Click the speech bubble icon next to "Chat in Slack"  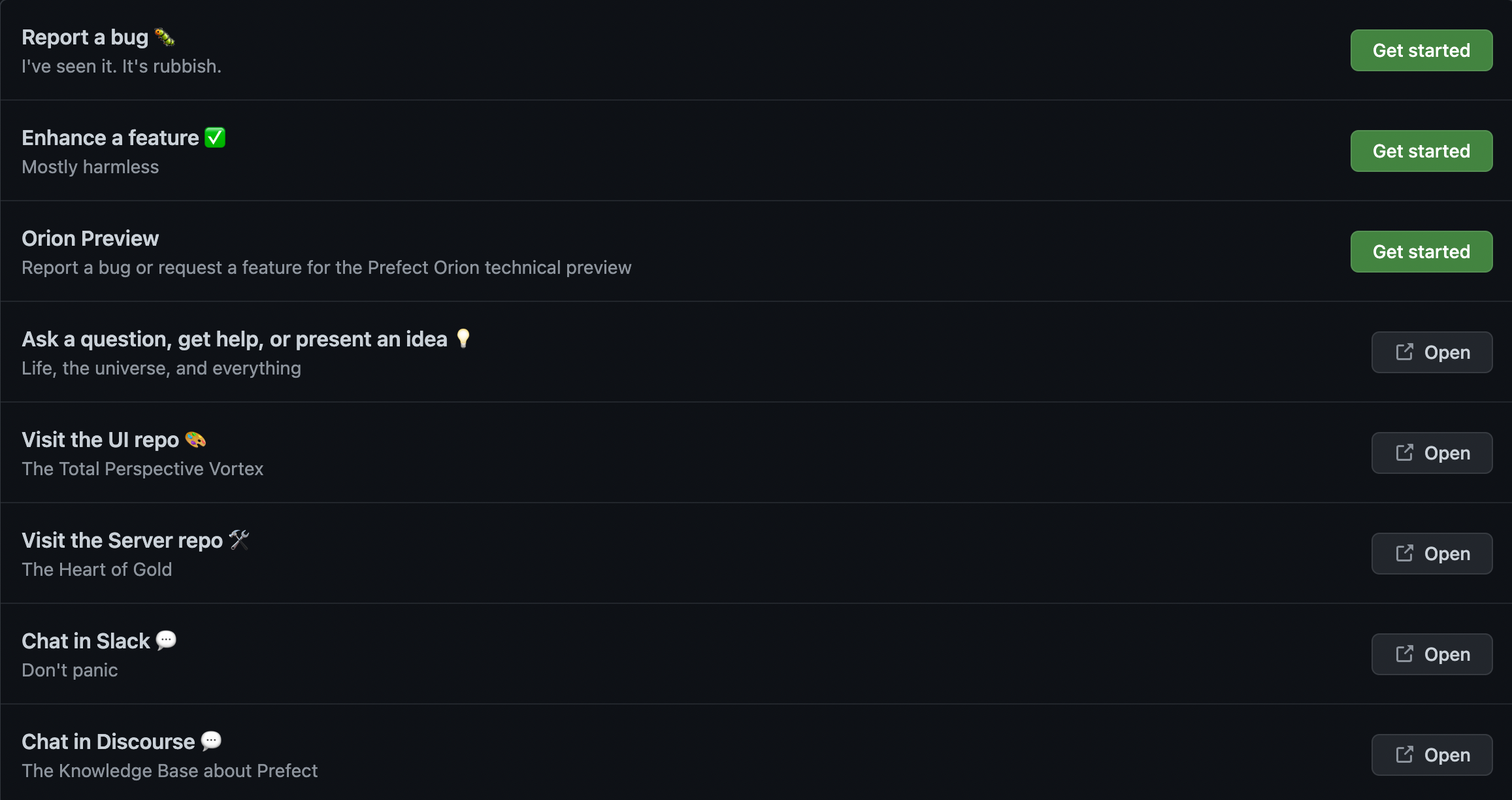pos(165,641)
